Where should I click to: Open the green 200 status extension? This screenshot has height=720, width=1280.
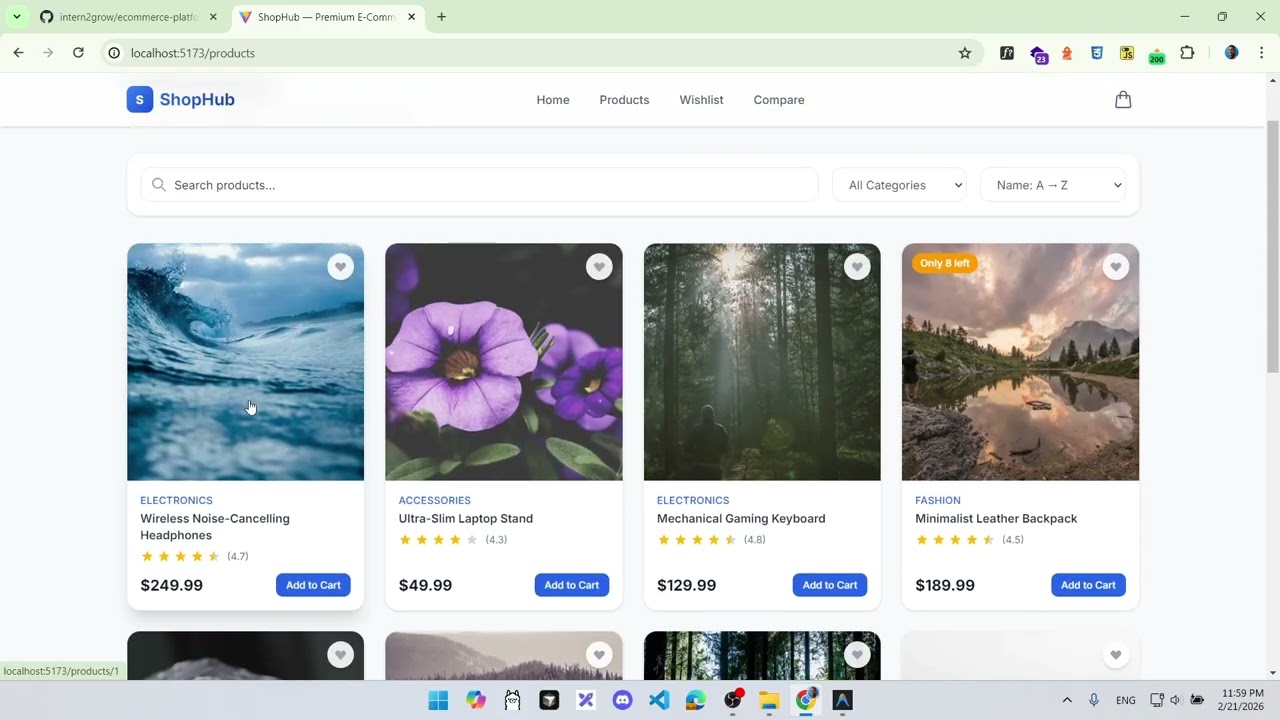click(1157, 55)
